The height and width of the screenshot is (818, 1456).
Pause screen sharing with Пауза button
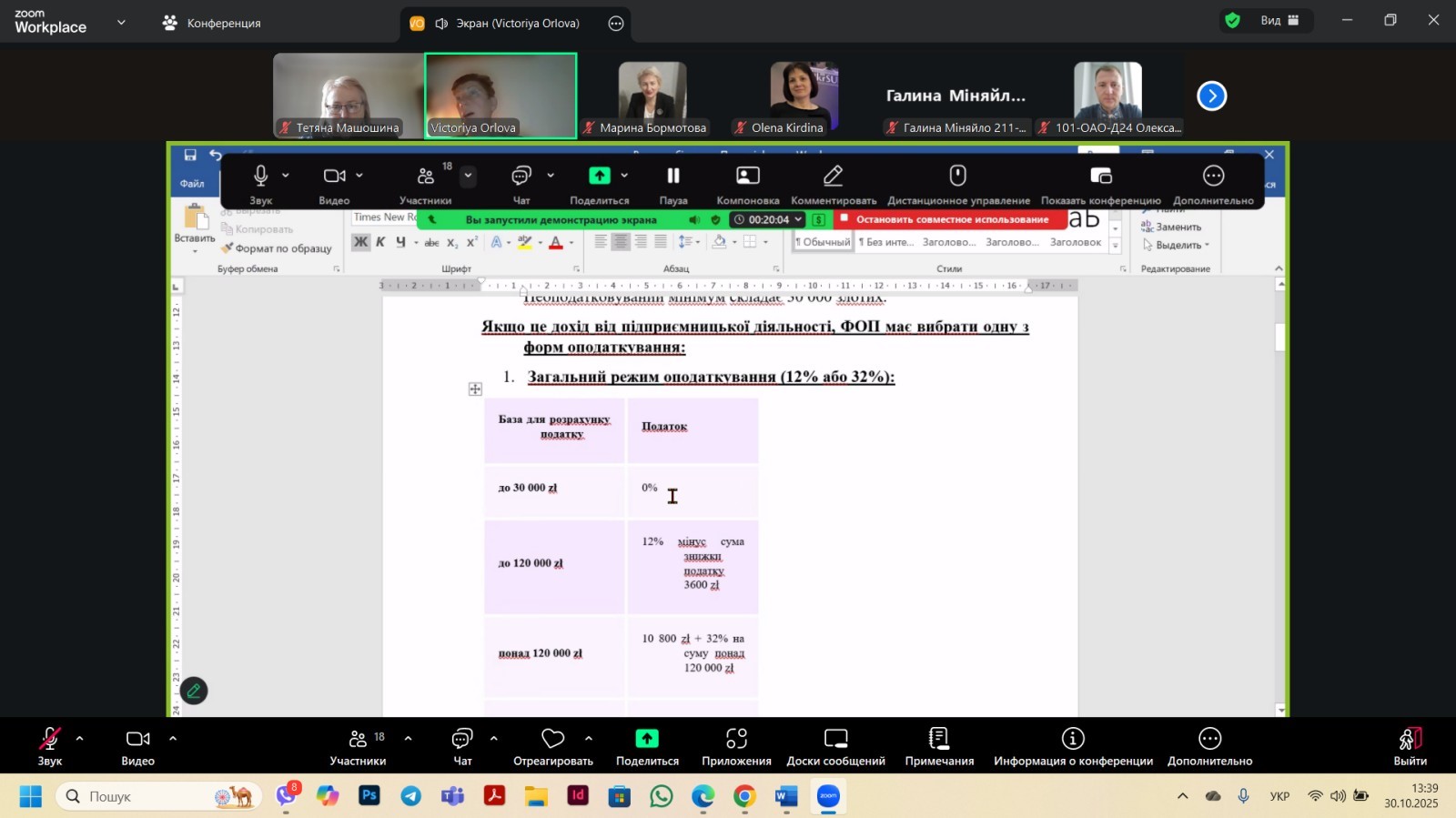(672, 183)
